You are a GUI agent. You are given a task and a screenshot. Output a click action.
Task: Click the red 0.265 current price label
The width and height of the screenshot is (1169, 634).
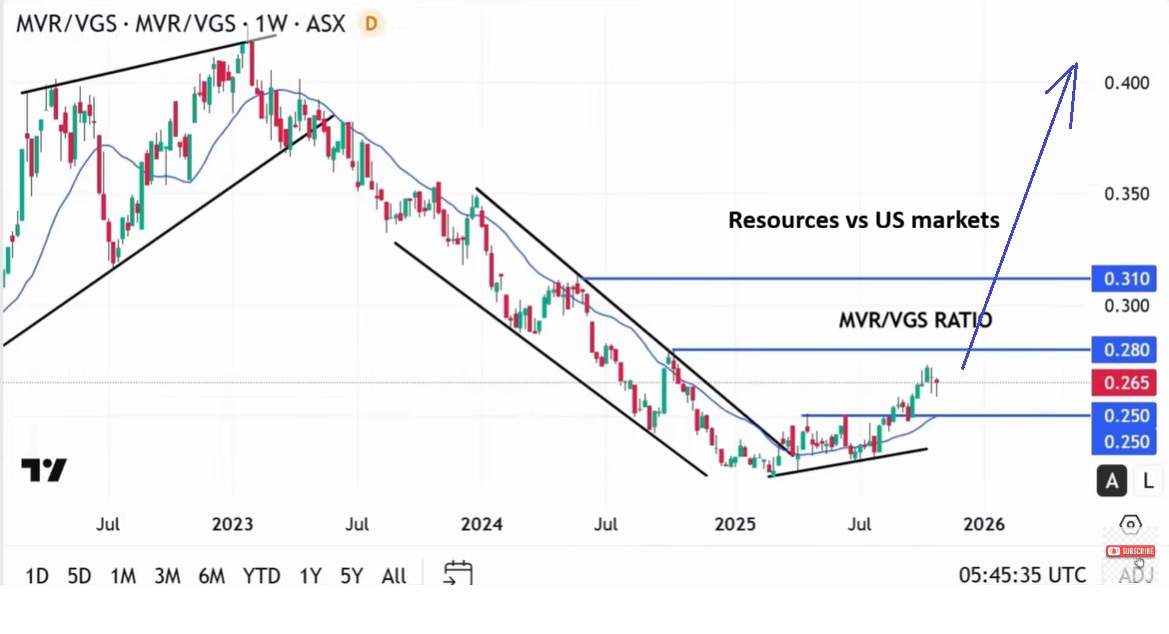point(1126,383)
